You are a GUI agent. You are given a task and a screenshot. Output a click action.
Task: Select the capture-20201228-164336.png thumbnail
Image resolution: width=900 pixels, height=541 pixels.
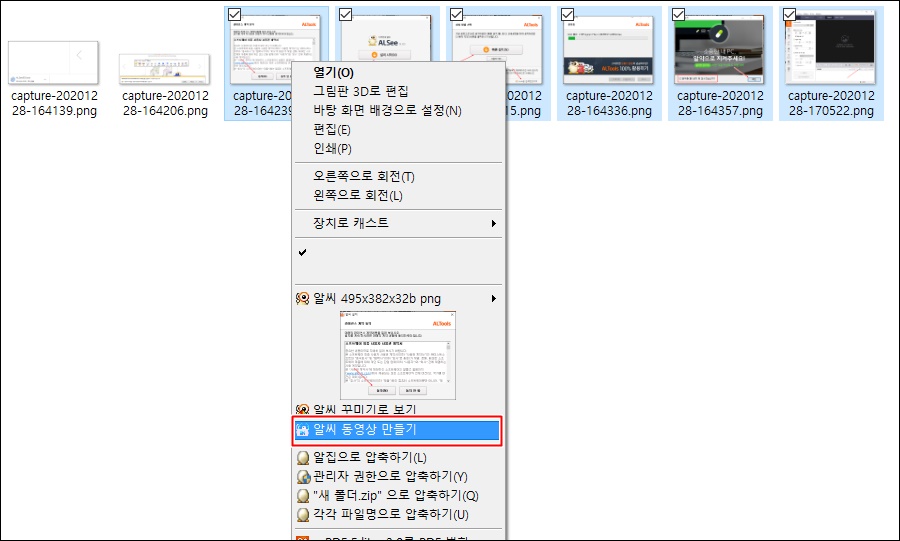(608, 50)
